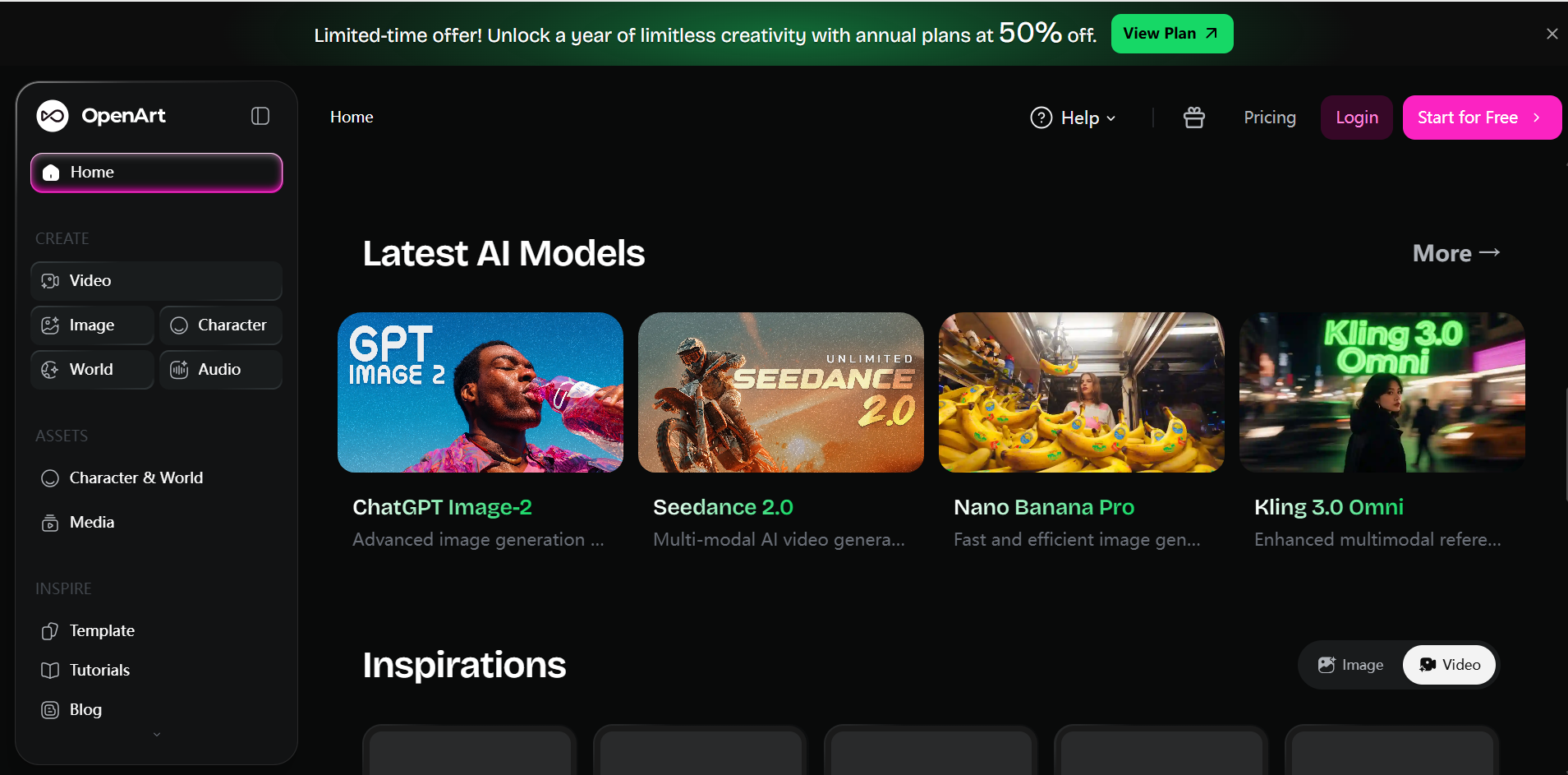Open the Seedance 2.0 thumbnail
This screenshot has width=1568, height=775.
(x=781, y=392)
